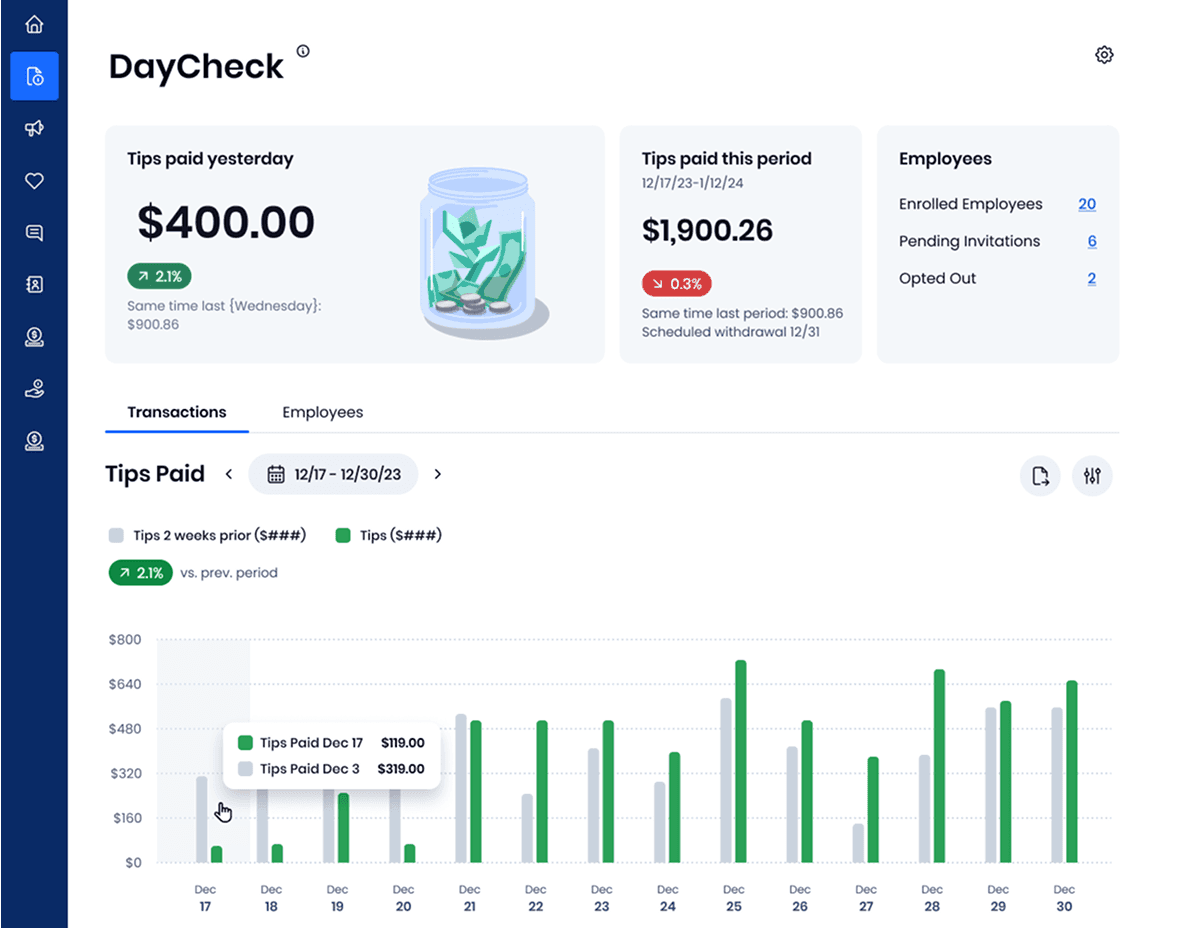Open Pending Invitations count 6 link

(1092, 241)
